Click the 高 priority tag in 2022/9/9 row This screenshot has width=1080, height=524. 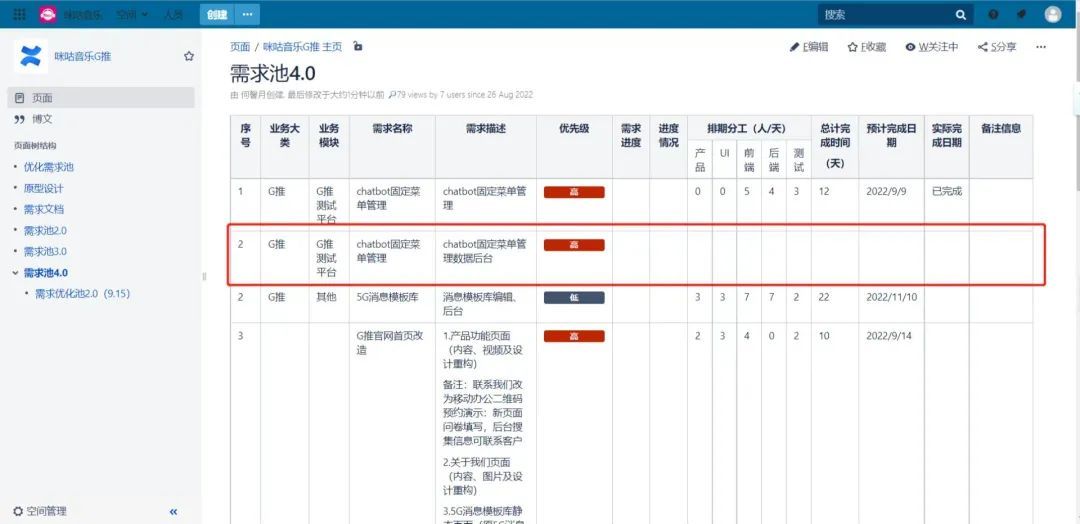pos(574,192)
